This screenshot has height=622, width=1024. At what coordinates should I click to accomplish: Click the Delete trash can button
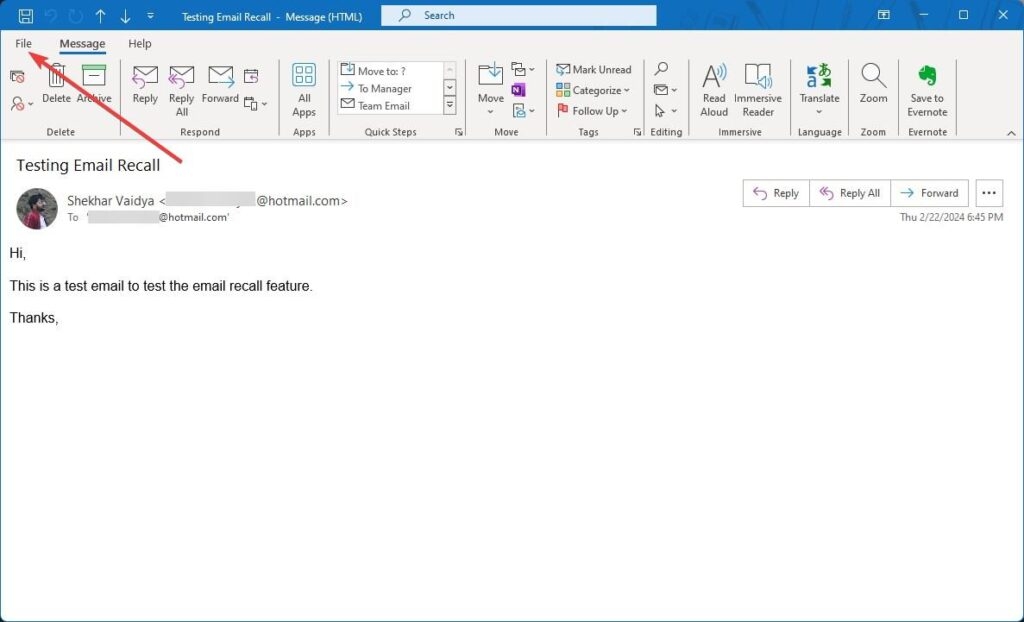[x=56, y=83]
